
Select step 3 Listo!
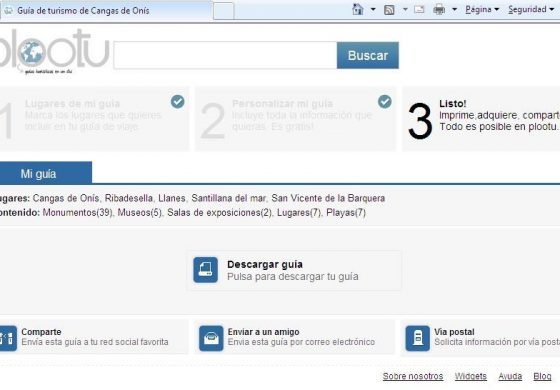click(x=481, y=119)
